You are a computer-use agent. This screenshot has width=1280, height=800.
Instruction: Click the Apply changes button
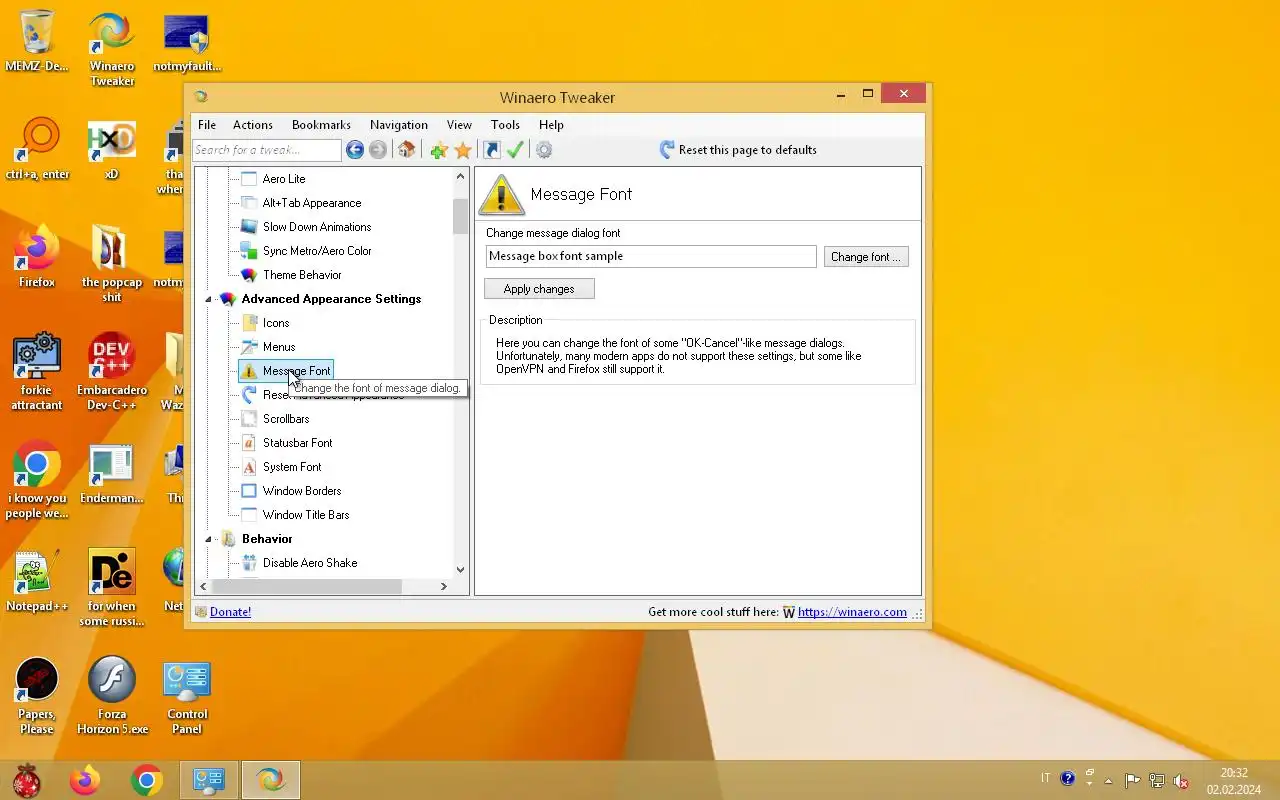coord(539,289)
